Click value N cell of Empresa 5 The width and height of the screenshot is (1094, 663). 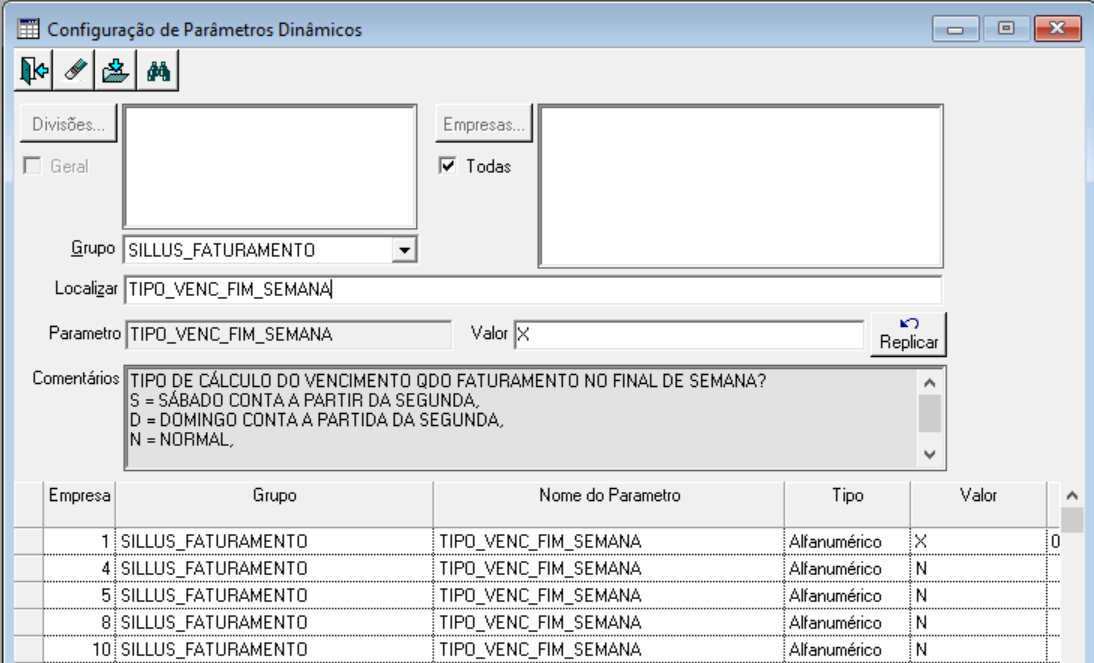tap(978, 595)
